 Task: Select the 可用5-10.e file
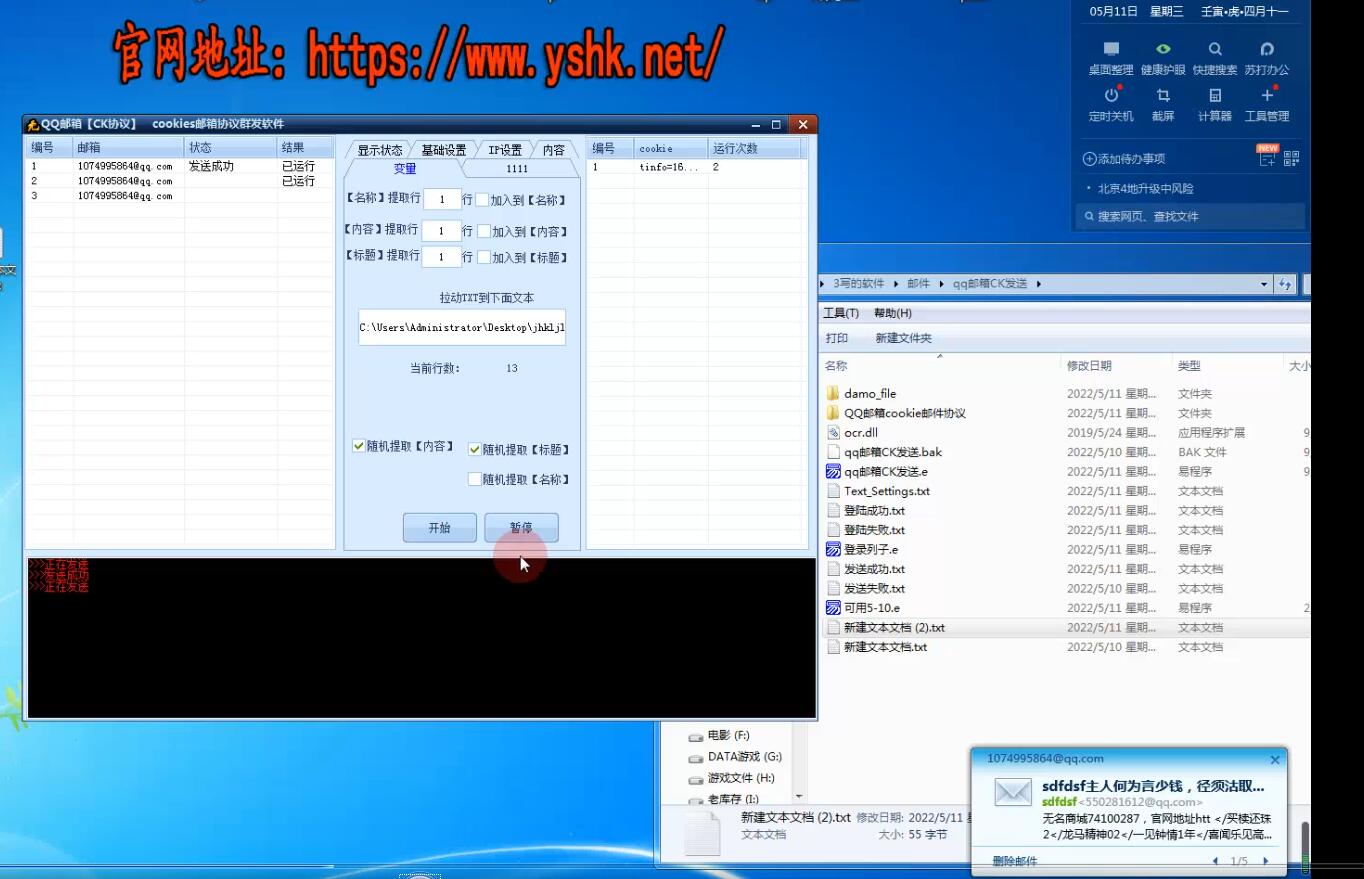click(x=863, y=607)
